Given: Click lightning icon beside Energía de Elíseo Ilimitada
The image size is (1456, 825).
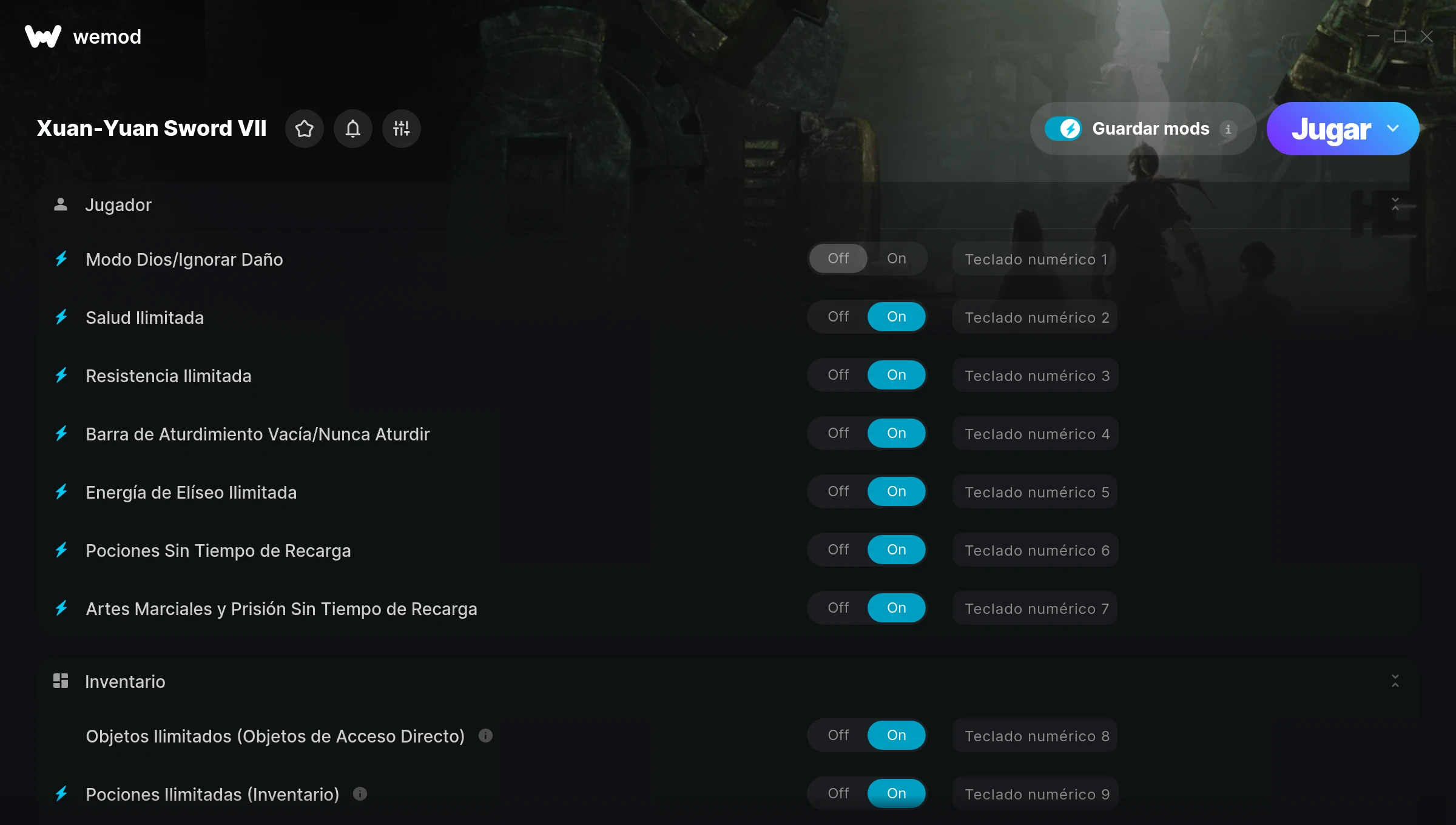Looking at the screenshot, I should tap(61, 492).
